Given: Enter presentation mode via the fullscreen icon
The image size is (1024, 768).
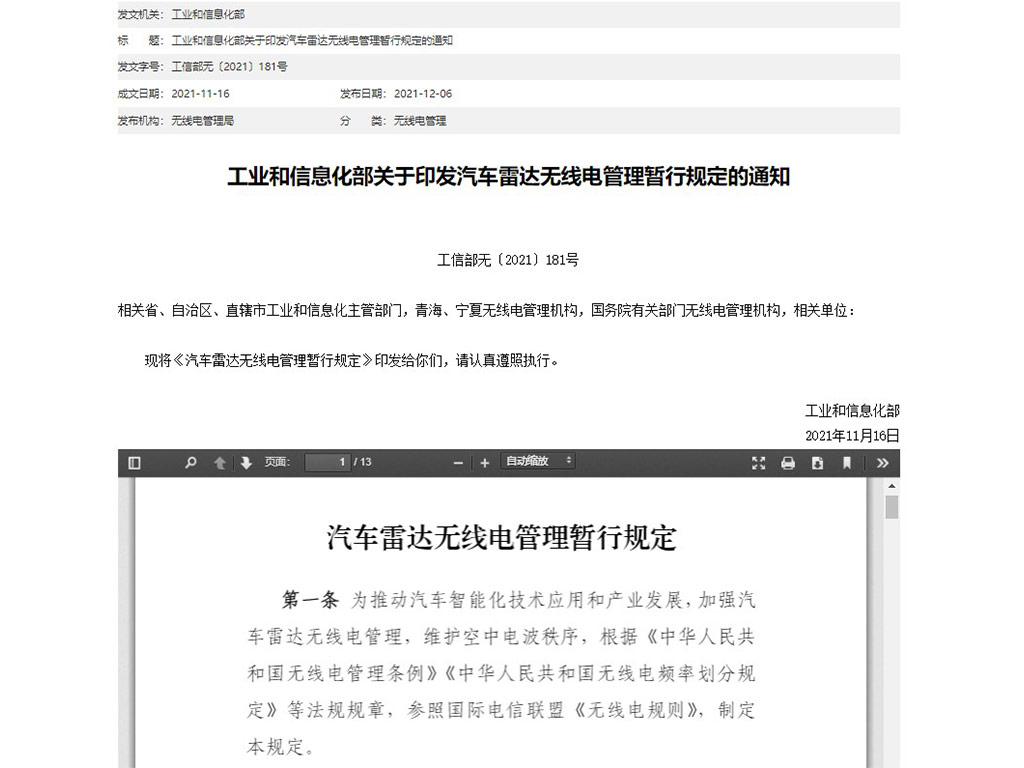Looking at the screenshot, I should point(760,463).
